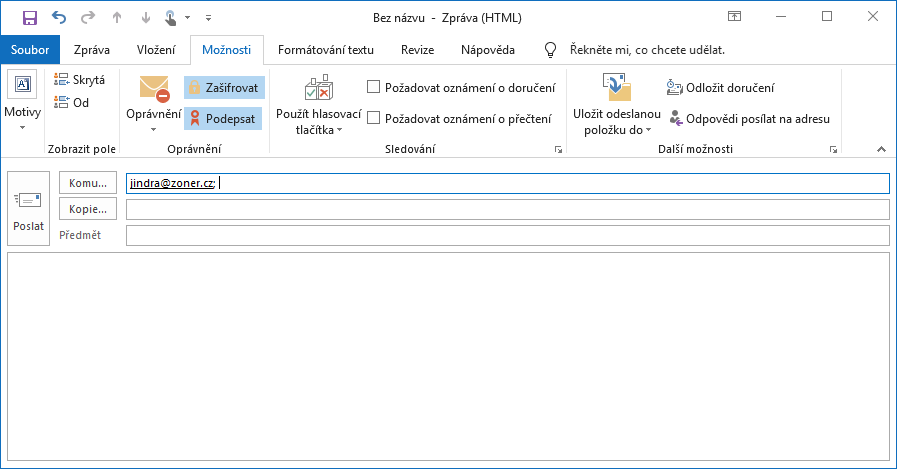
Task: Click the Oprávnění permission envelope icon
Action: click(x=154, y=89)
